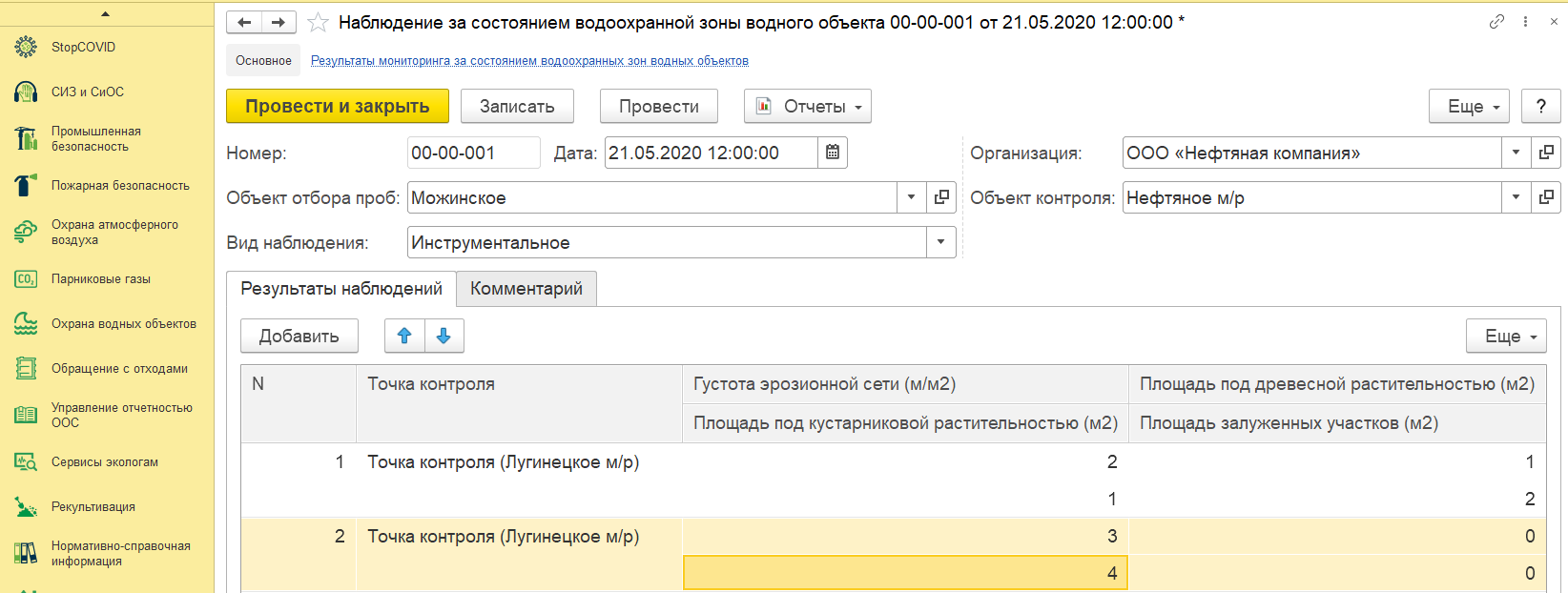The width and height of the screenshot is (1568, 593).
Task: Select row 2 cell with value 3
Action: (905, 537)
